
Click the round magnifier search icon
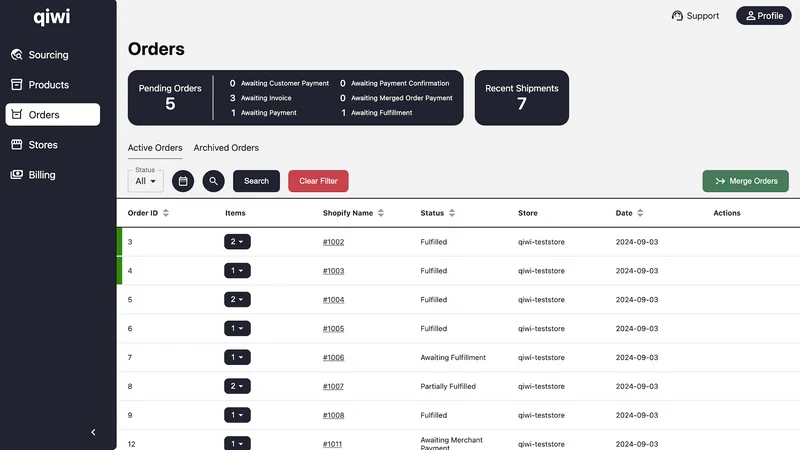pos(213,181)
